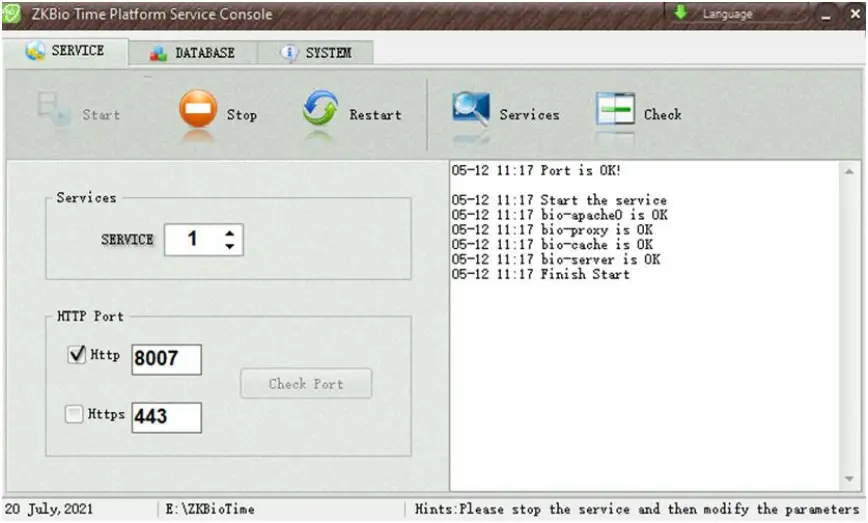
Task: Click the greyed-out Start service icon
Action: [54, 109]
